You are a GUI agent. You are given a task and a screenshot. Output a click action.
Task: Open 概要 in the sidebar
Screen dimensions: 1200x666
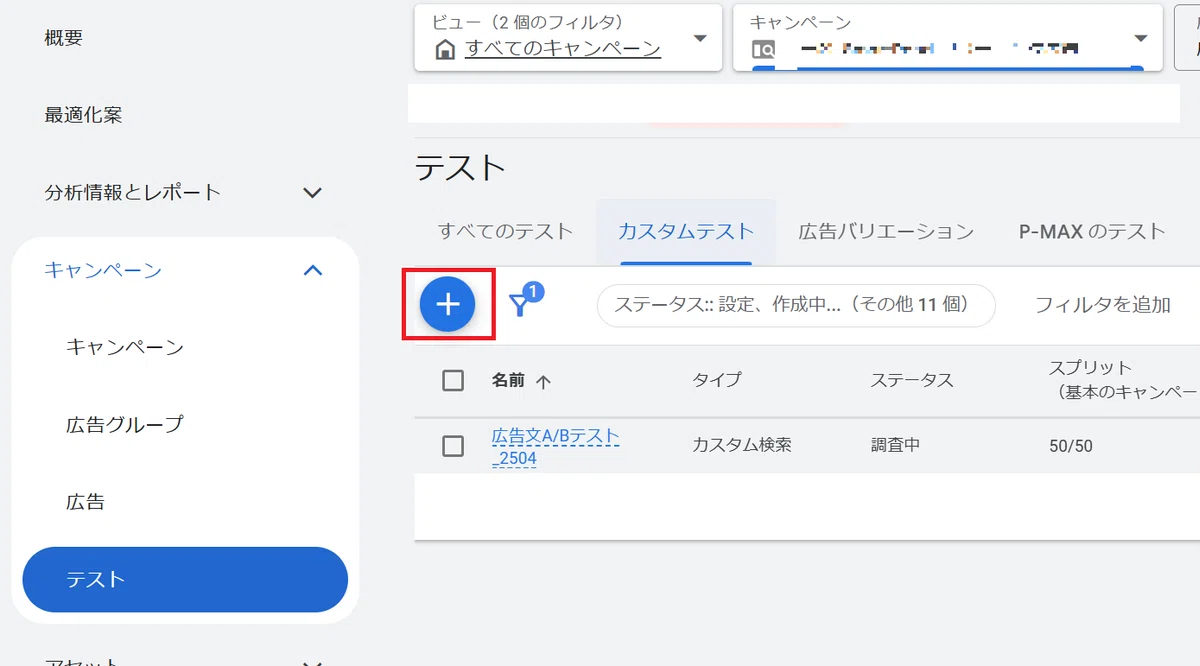(x=64, y=38)
